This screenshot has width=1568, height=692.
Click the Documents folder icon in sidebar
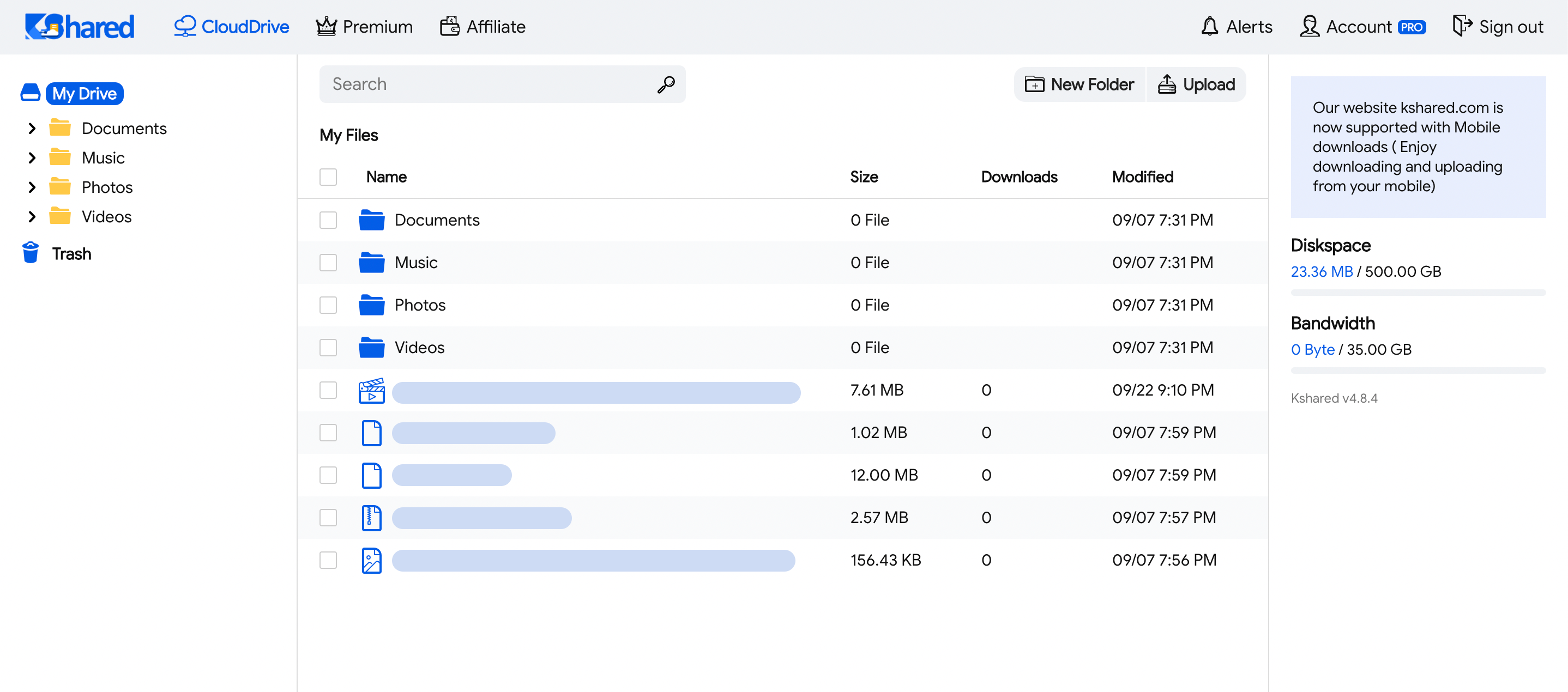coord(59,128)
